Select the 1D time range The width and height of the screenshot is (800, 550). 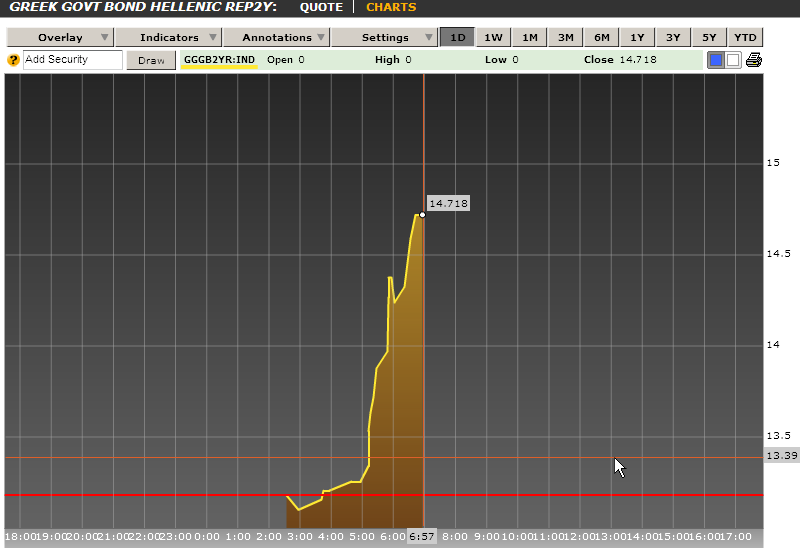458,37
